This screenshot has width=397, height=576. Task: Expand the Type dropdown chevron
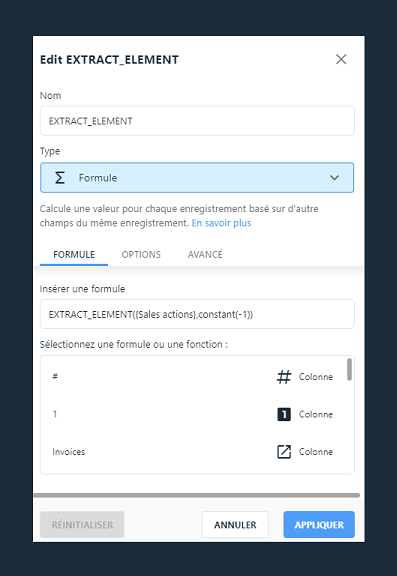tap(334, 178)
